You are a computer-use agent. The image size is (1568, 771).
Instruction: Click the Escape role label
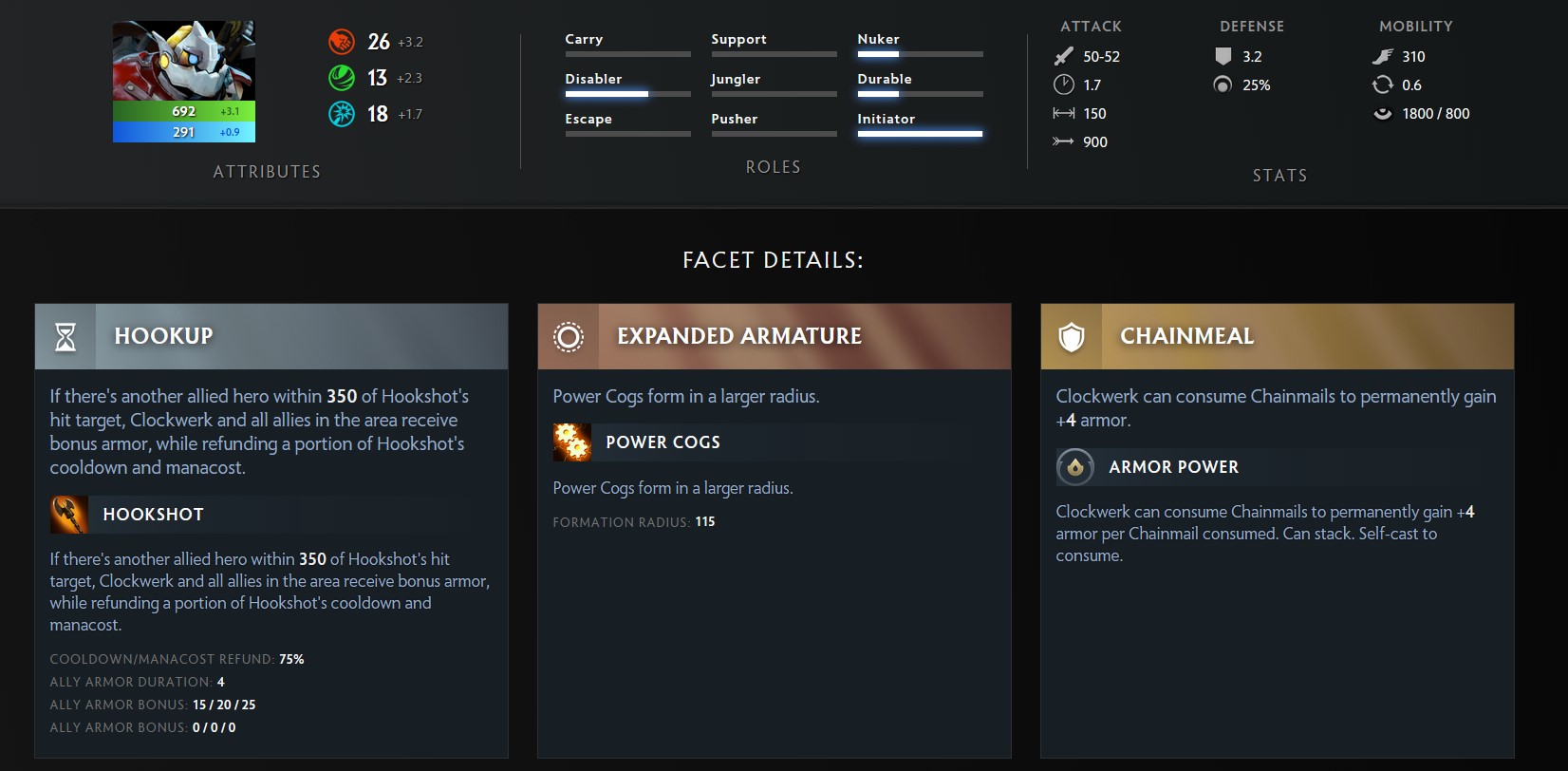click(x=588, y=119)
